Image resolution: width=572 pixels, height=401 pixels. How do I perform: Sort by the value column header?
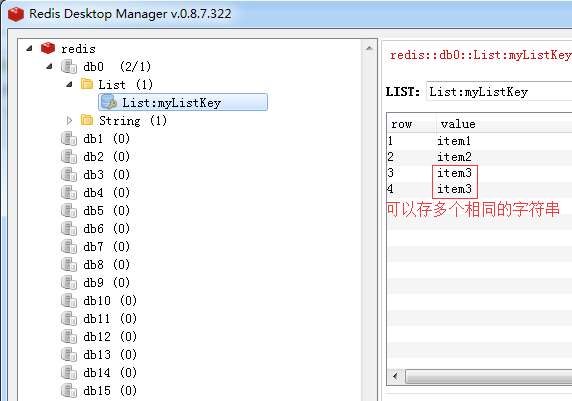[x=504, y=124]
